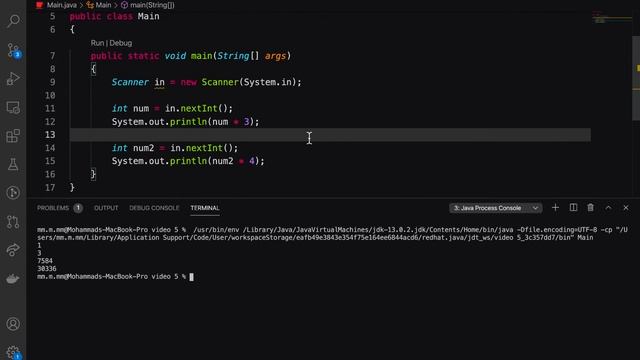This screenshot has width=640, height=360.
Task: Switch to the DEBUG CONSOLE tab
Action: [154, 208]
